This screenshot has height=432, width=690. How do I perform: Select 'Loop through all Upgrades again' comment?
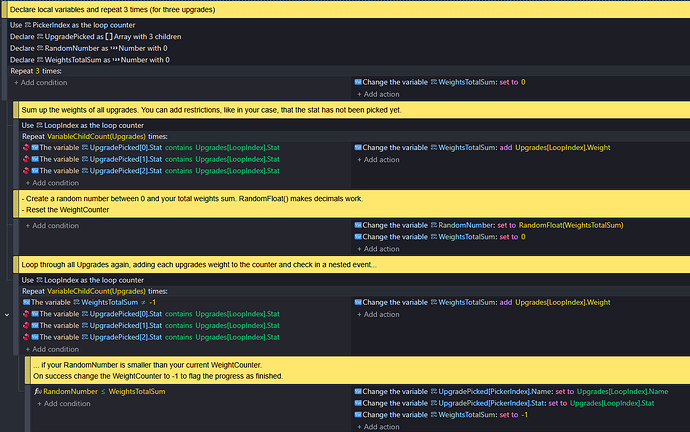click(354, 265)
